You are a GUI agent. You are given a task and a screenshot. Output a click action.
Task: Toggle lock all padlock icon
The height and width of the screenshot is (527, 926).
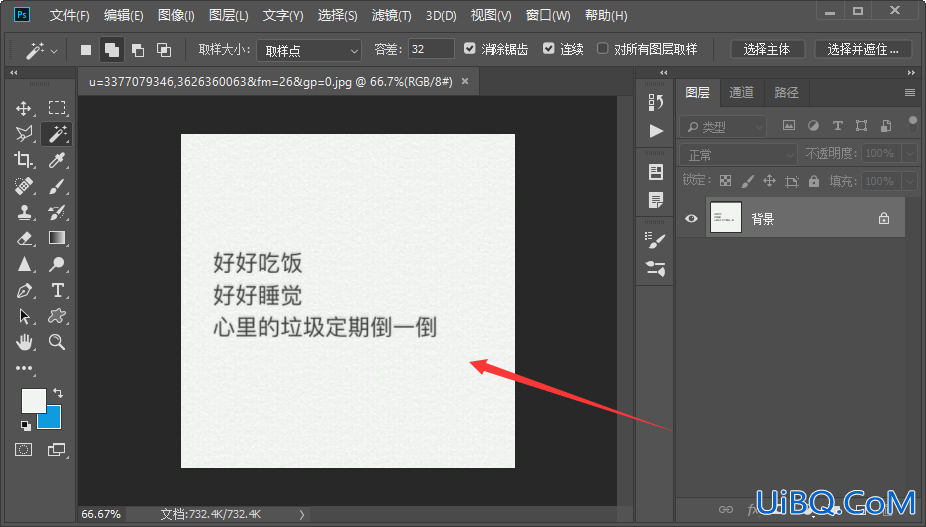pos(814,181)
